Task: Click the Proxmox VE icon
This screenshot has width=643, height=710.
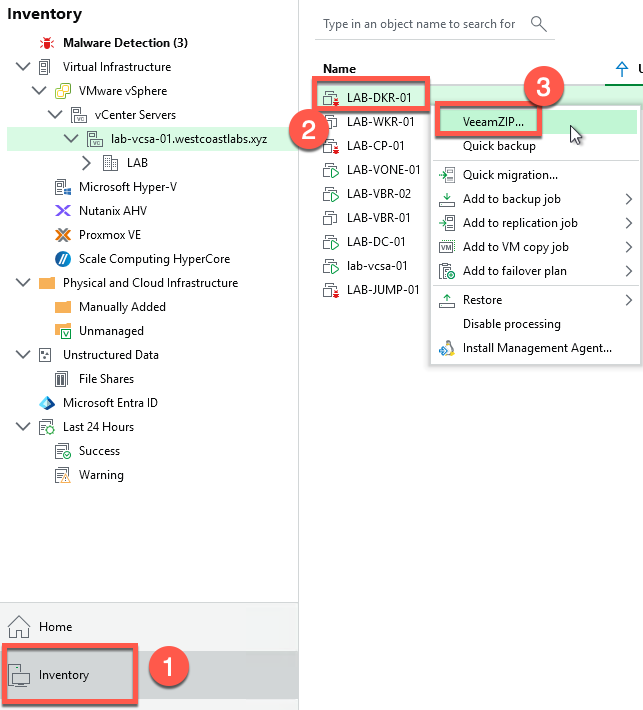Action: coord(62,235)
